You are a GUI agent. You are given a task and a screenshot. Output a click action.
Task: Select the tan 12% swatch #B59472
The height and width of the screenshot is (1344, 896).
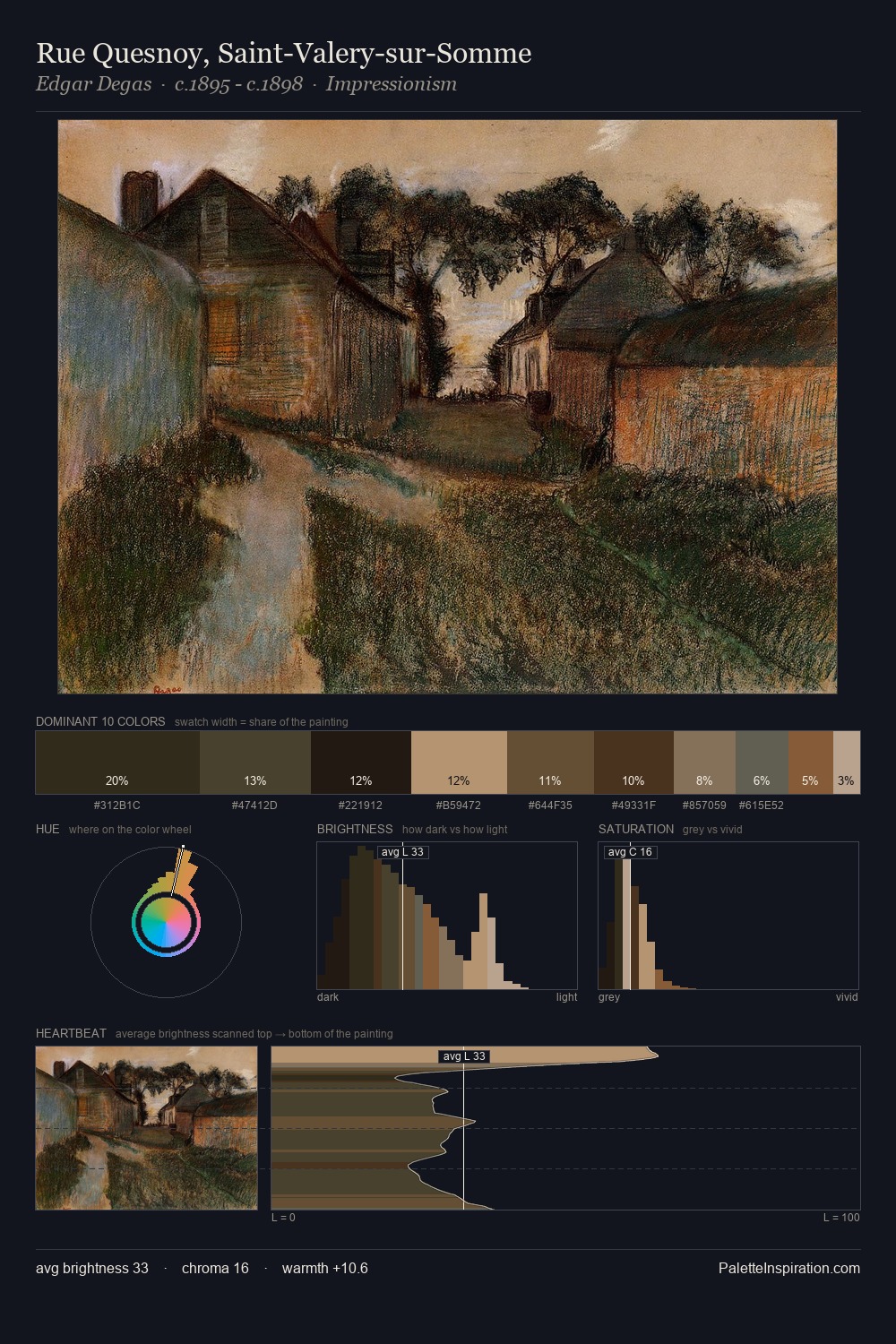click(459, 762)
